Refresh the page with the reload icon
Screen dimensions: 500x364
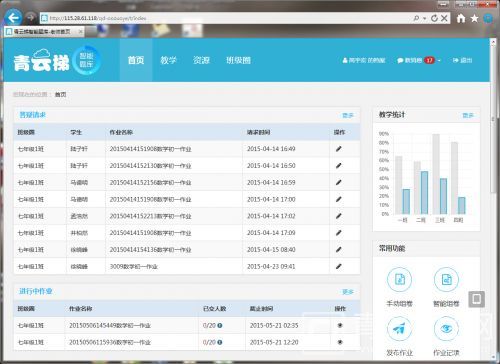coord(434,18)
